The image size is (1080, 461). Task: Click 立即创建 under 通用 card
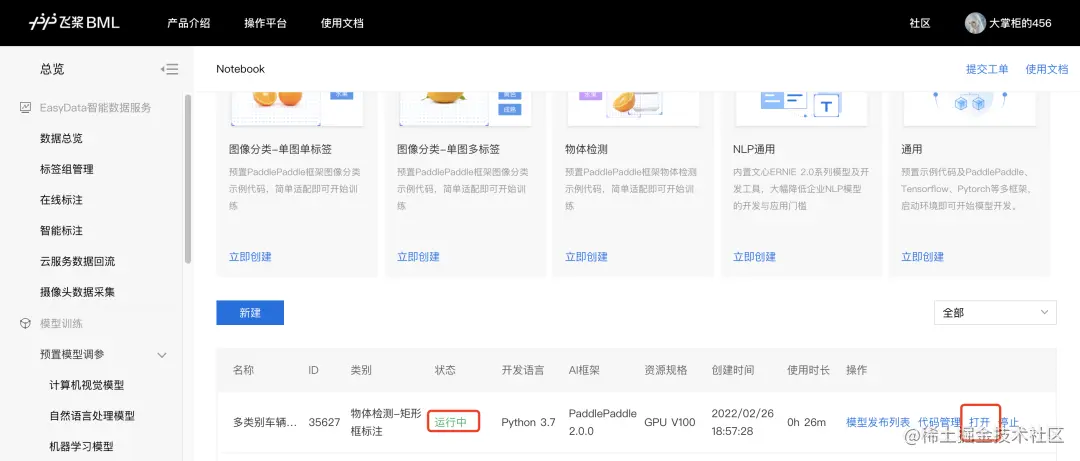pyautogui.click(x=922, y=256)
